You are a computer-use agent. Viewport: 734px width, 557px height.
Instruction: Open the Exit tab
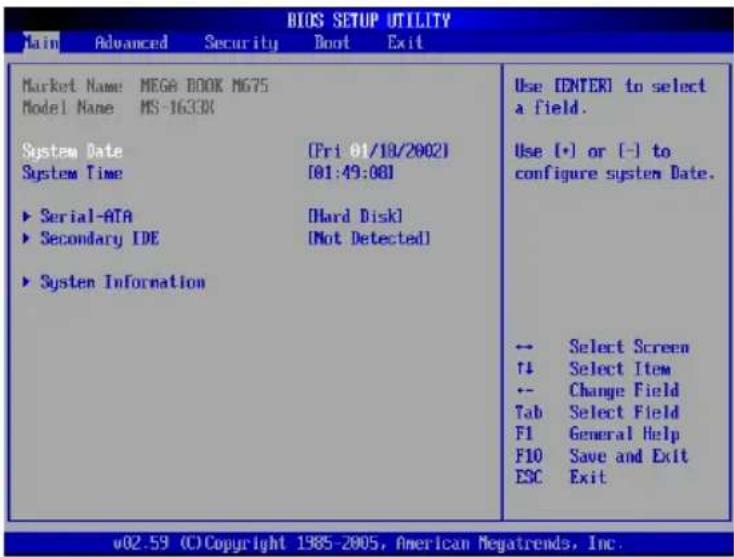tap(405, 43)
